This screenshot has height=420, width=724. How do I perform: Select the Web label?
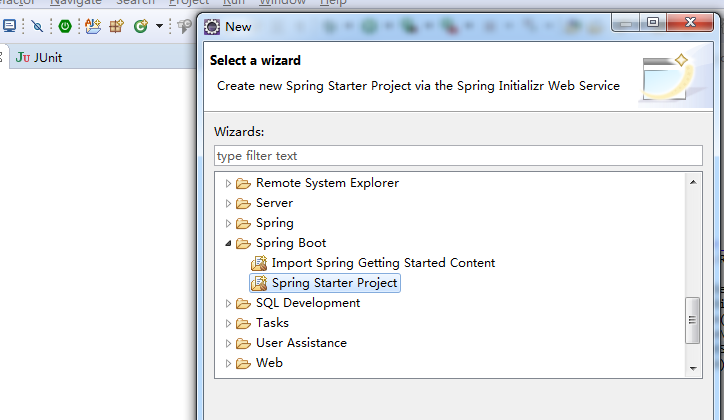click(269, 363)
